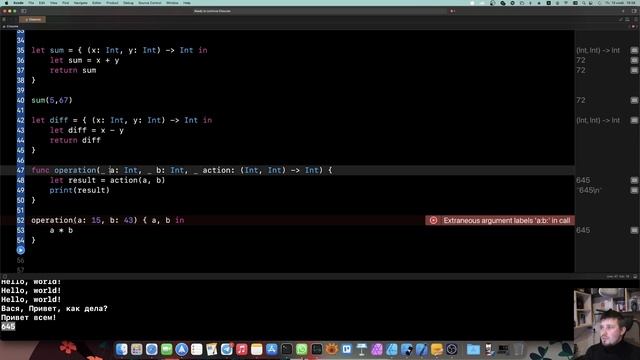Open the File menu
Viewport: 640px width, 360px height.
point(31,3)
